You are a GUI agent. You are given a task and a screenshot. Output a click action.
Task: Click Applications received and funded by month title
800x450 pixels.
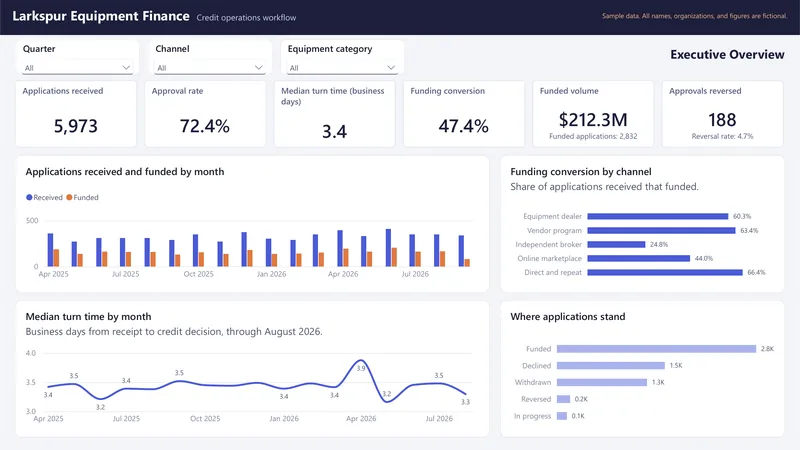point(124,172)
